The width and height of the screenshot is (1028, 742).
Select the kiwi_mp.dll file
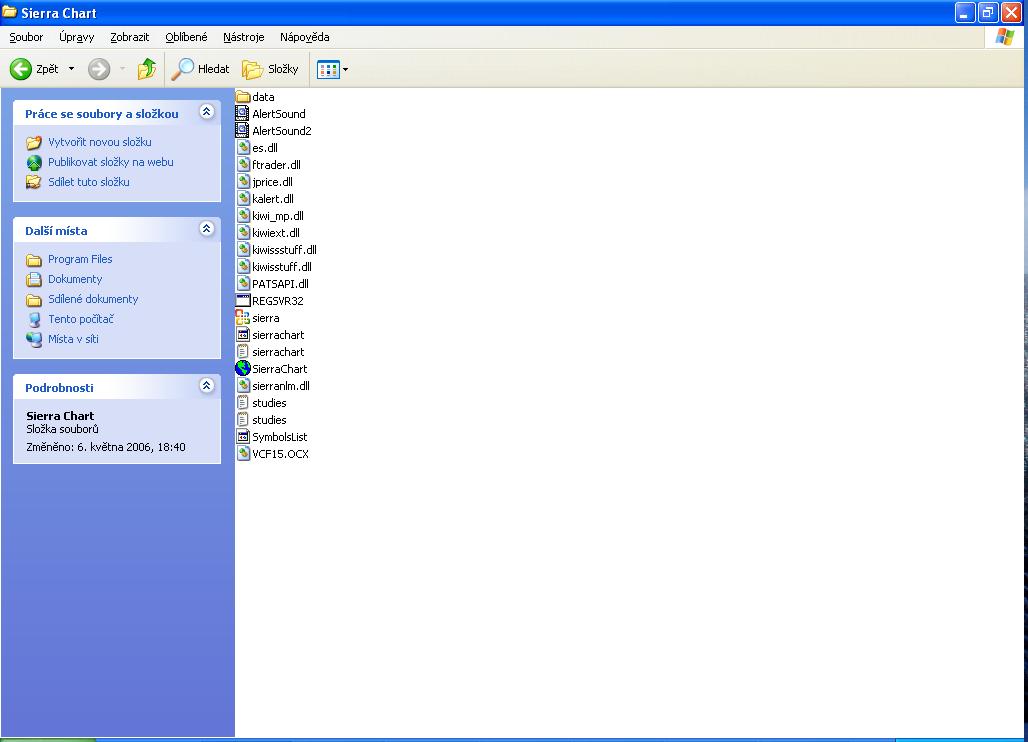tap(270, 216)
